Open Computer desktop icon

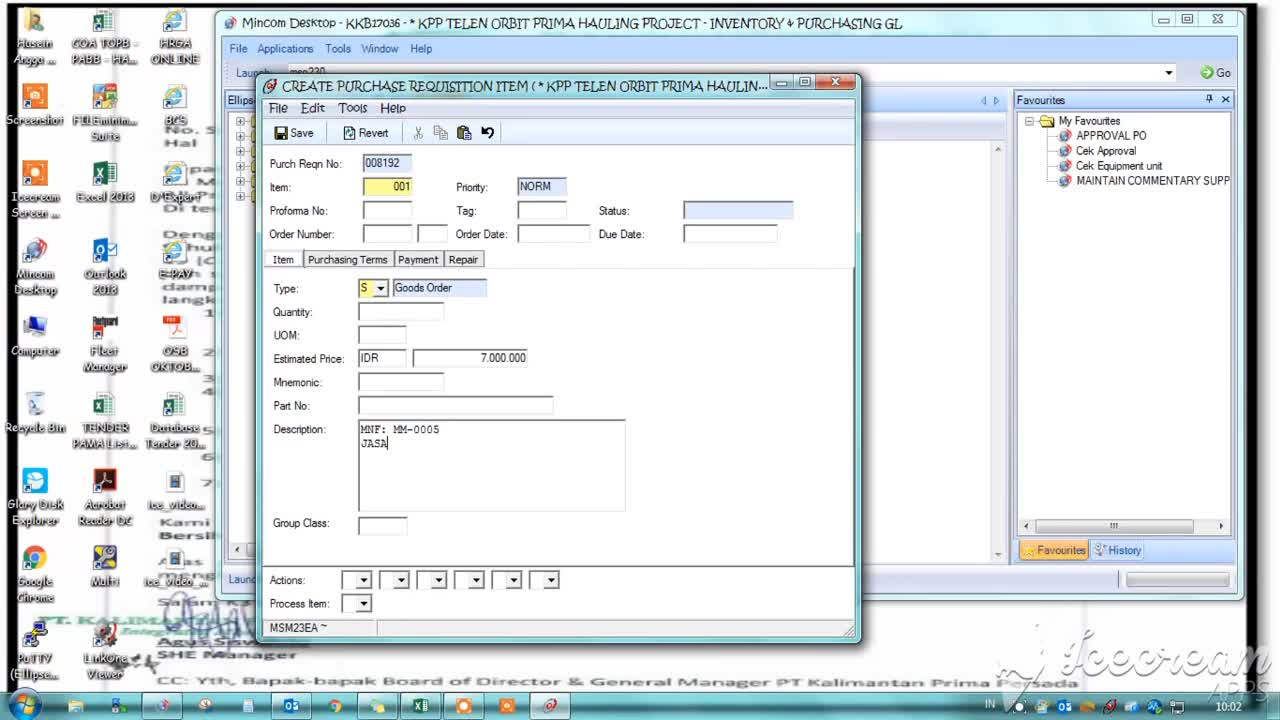pyautogui.click(x=35, y=336)
